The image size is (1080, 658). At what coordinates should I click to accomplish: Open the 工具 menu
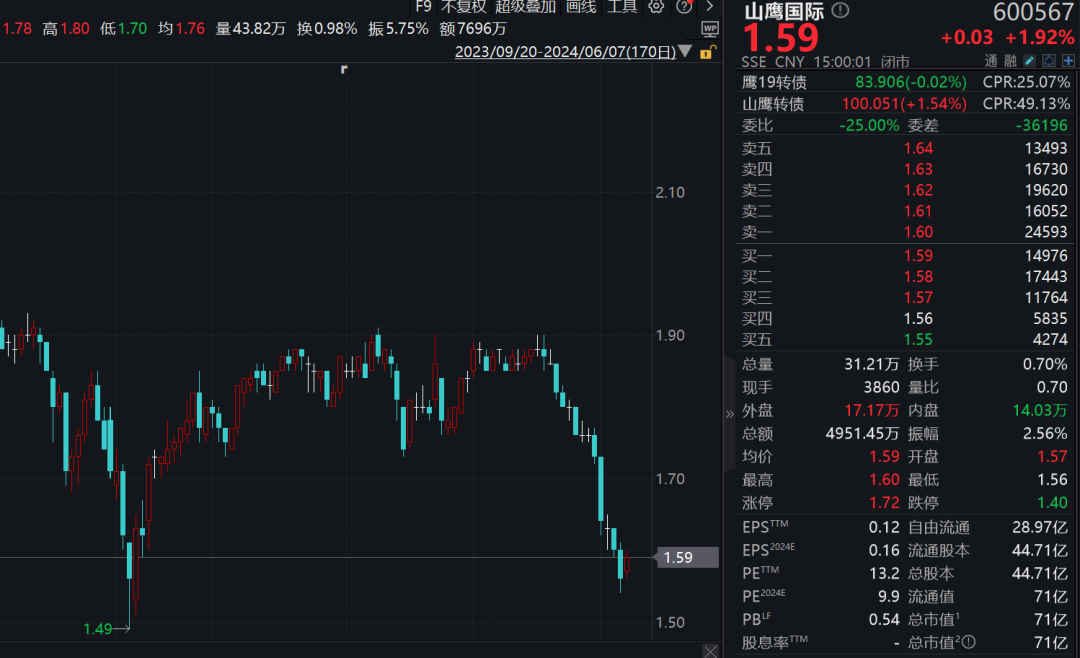(x=620, y=6)
